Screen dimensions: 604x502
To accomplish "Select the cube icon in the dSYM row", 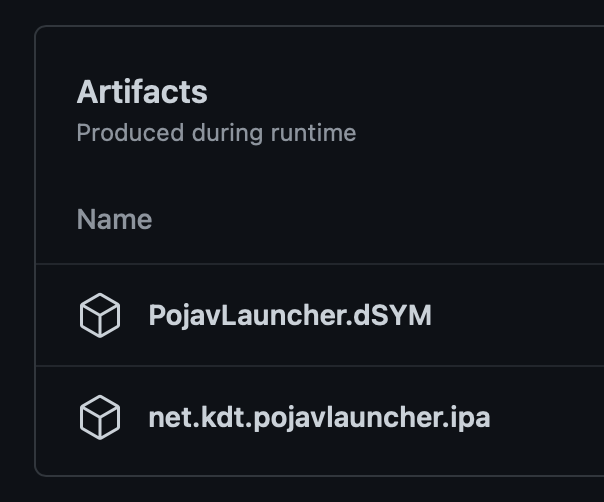I will (100, 316).
